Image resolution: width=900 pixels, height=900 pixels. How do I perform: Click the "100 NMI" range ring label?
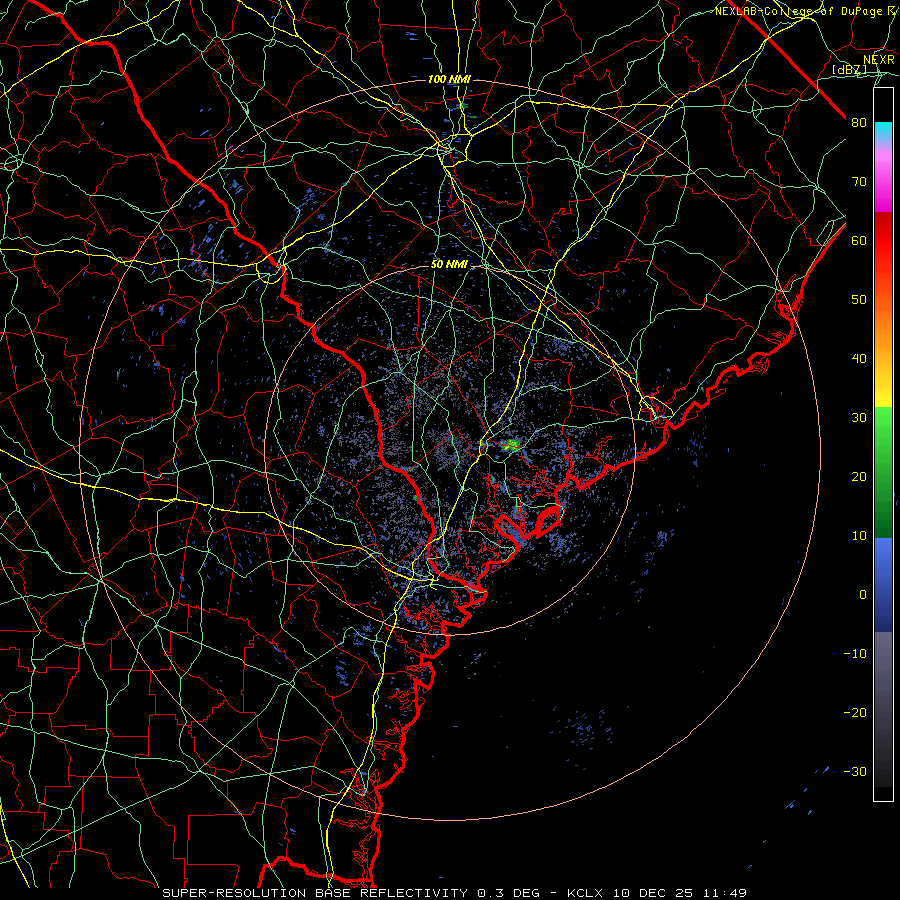click(449, 79)
